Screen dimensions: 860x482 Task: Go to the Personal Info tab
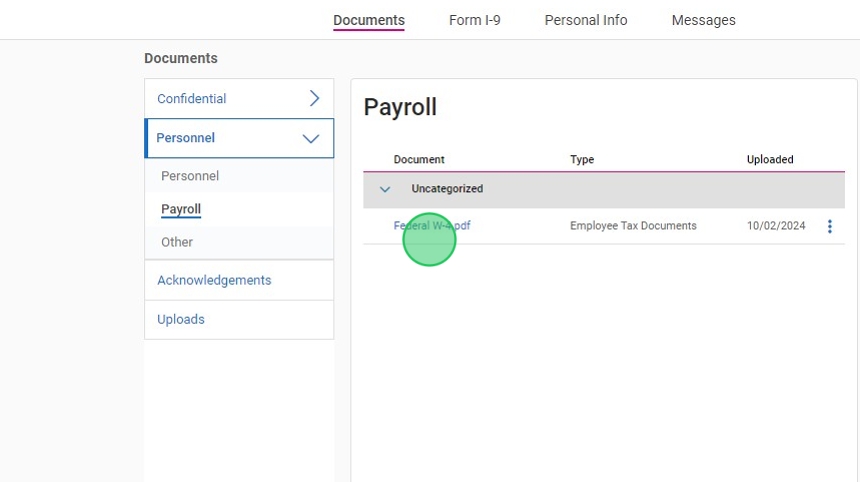tap(586, 20)
